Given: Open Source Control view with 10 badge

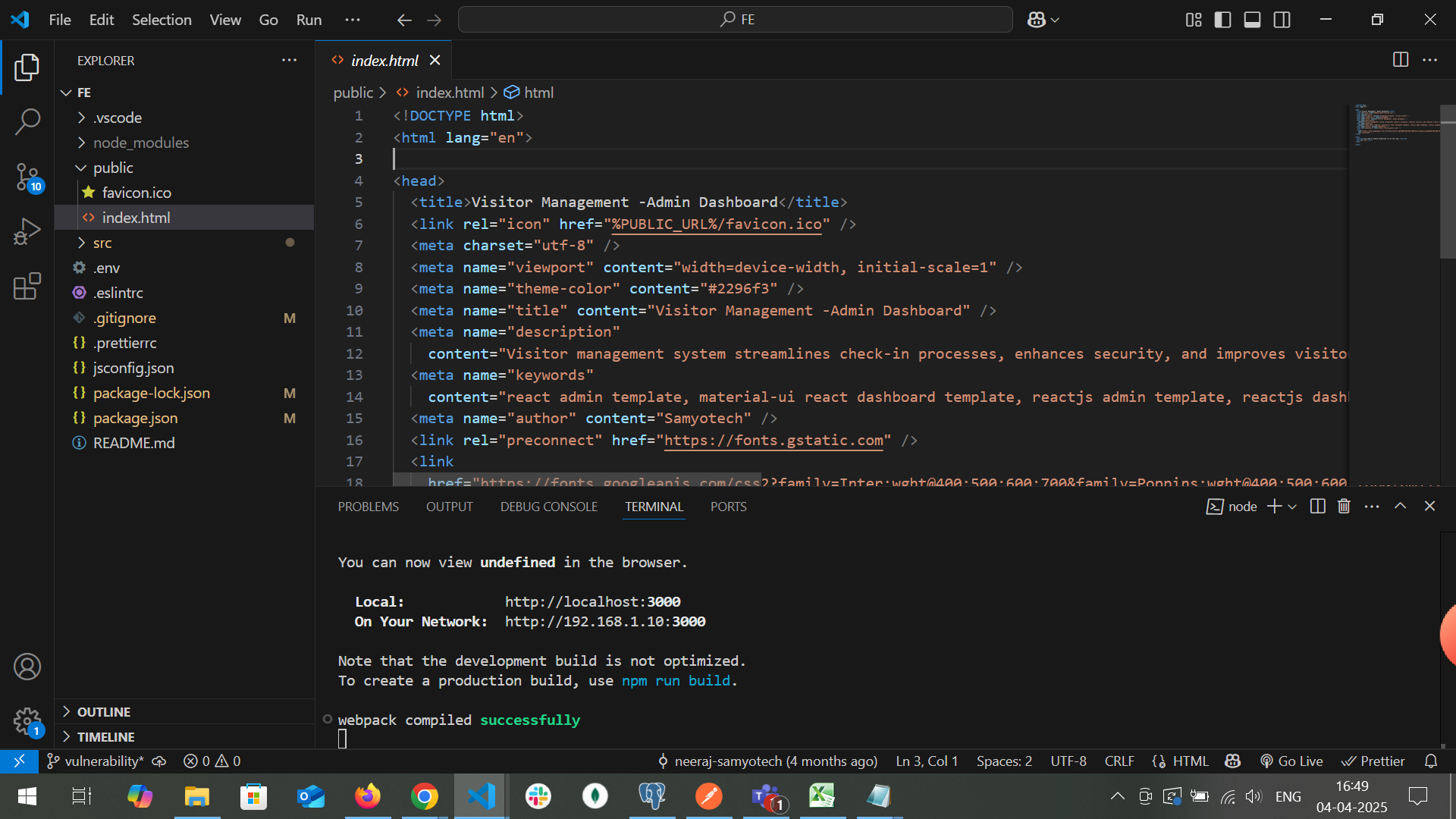Looking at the screenshot, I should (27, 177).
